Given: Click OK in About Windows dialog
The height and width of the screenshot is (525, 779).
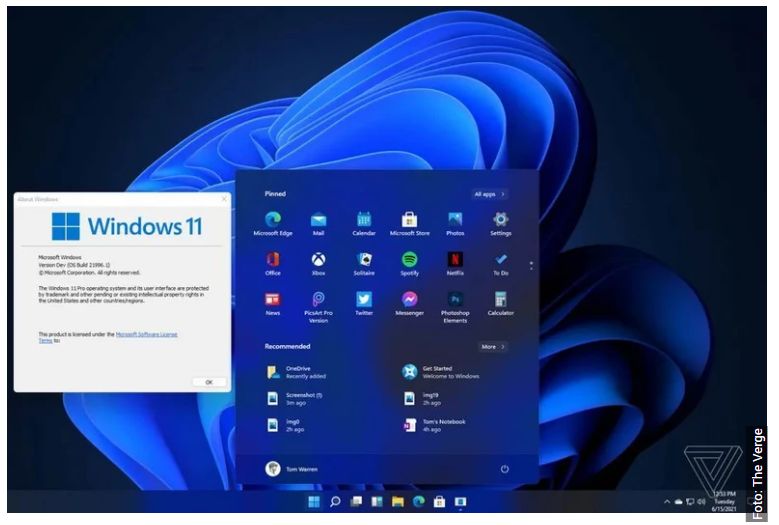Looking at the screenshot, I should pyautogui.click(x=209, y=382).
